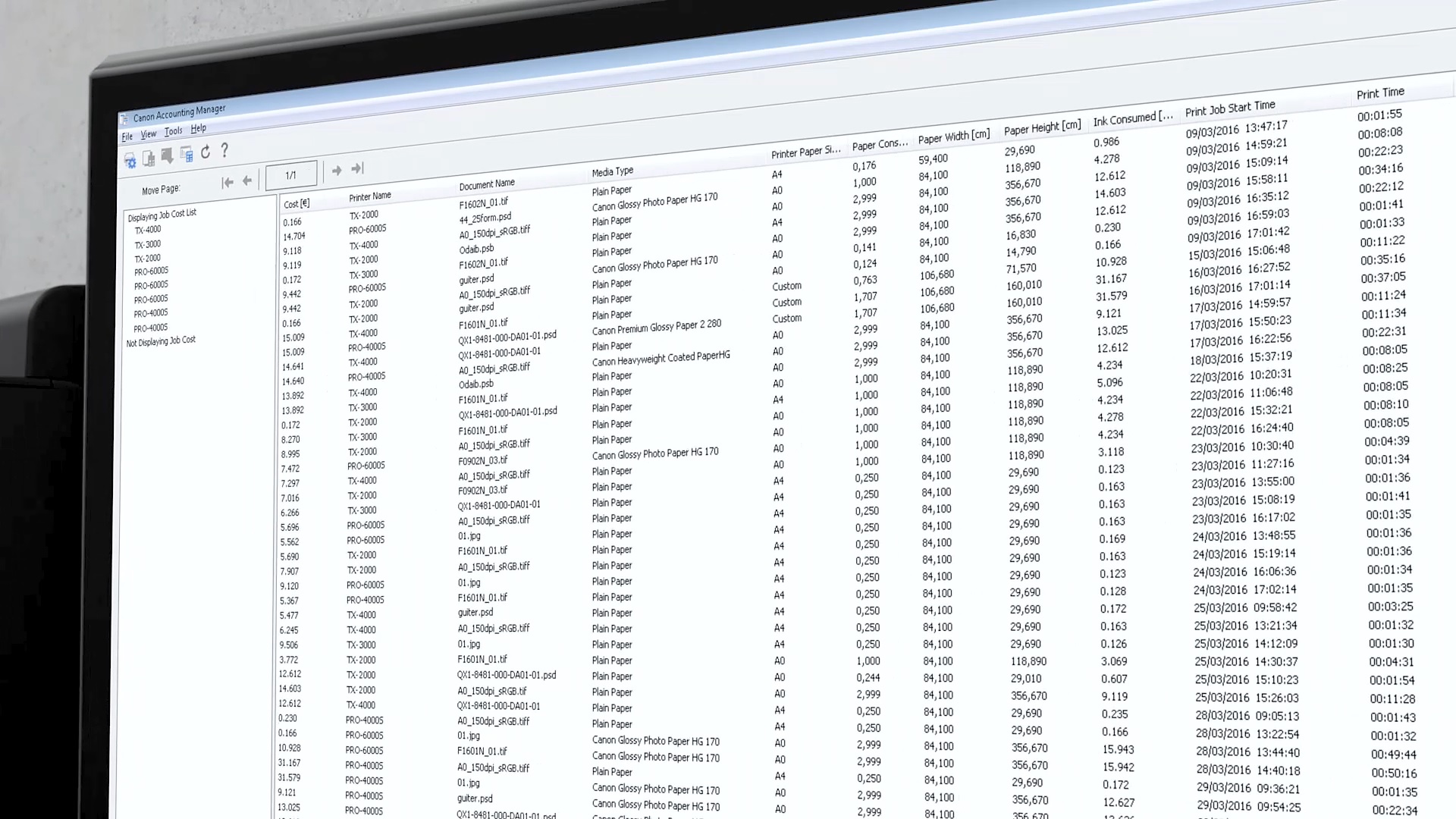
Task: Click the start time 24/03/2016 17:02:14
Action: [x=1245, y=589]
